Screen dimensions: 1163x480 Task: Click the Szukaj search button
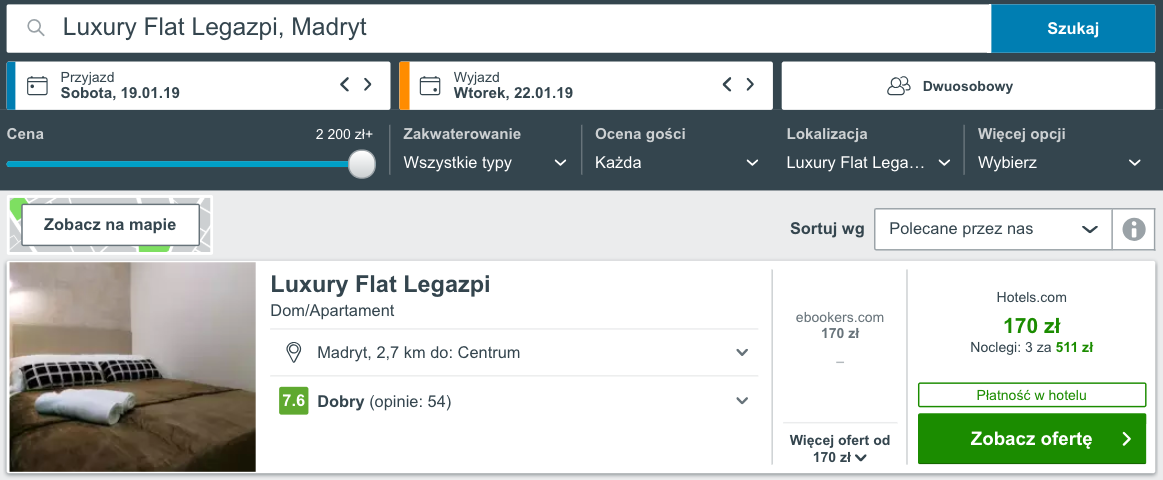[x=1073, y=28]
